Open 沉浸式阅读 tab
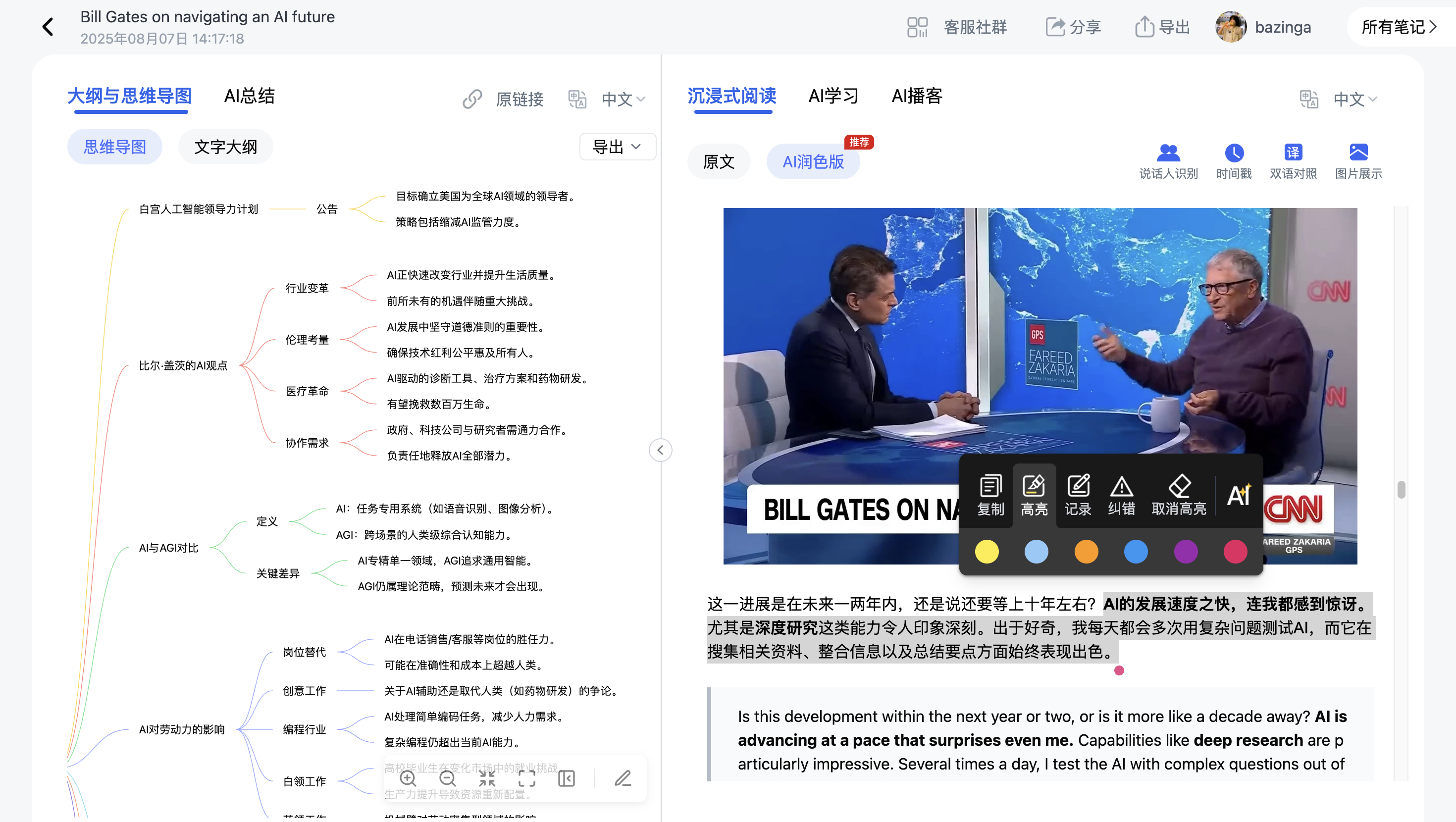1456x822 pixels. (732, 96)
